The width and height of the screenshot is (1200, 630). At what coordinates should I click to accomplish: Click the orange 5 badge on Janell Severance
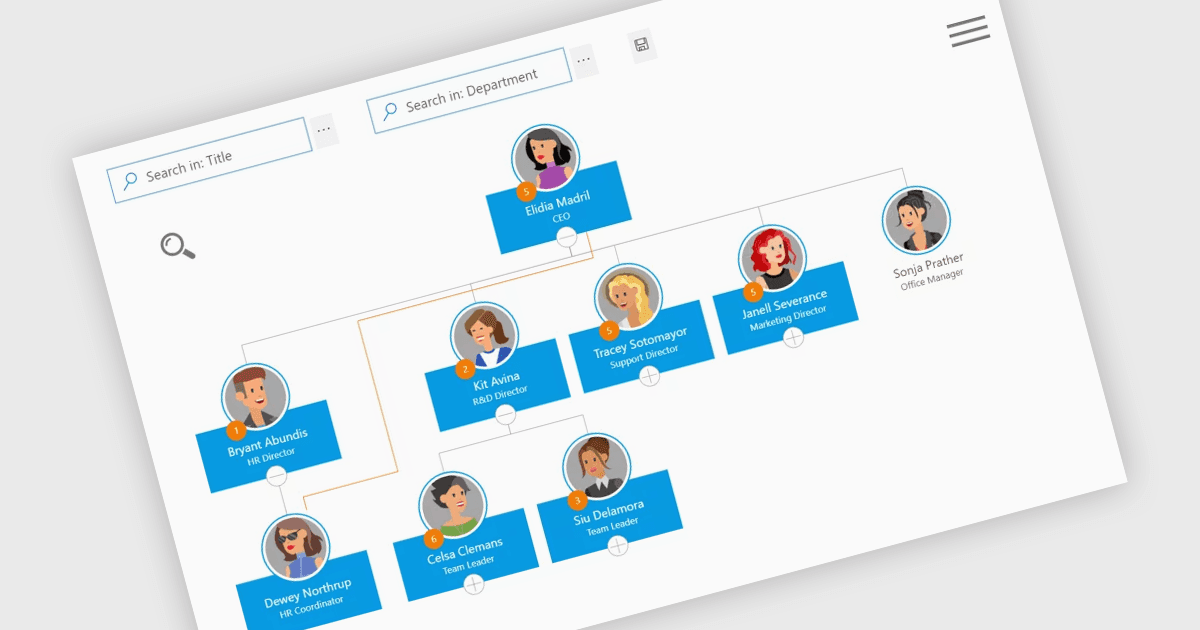click(x=752, y=291)
